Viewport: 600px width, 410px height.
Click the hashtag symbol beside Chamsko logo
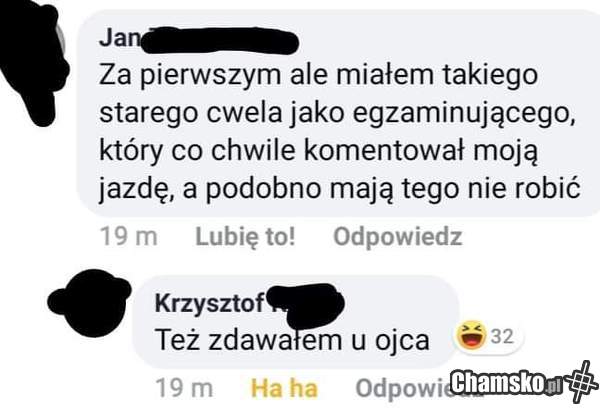pos(582,381)
